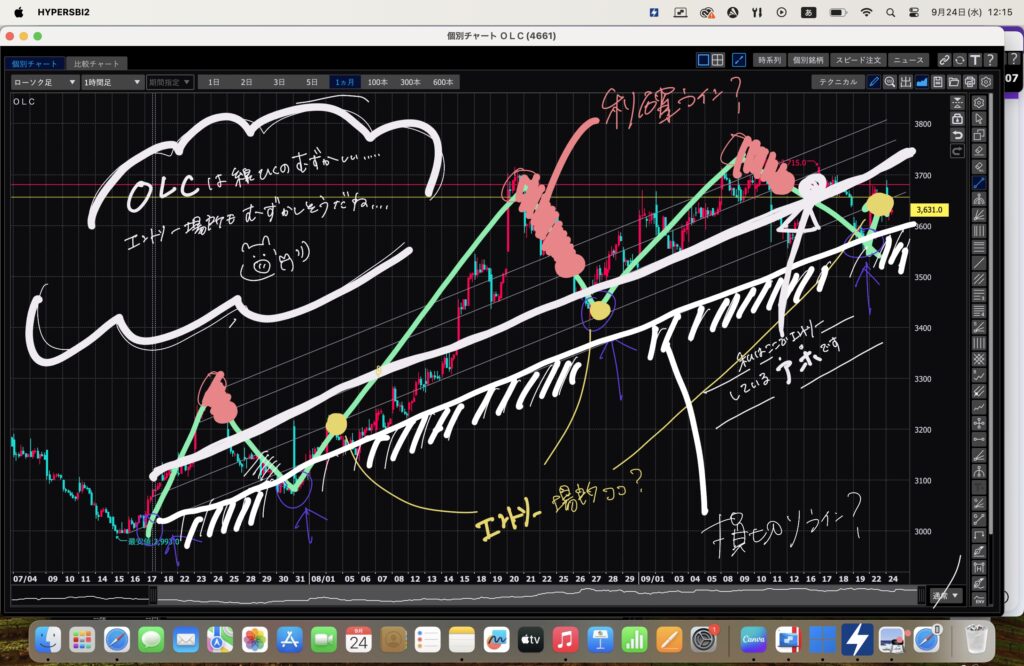Switch to four-panel grid layout
1024x666 pixels.
pyautogui.click(x=717, y=60)
